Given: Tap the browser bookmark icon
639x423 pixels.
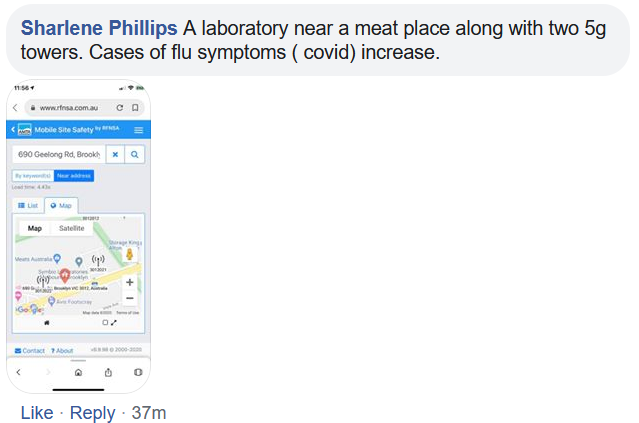Looking at the screenshot, I should coord(135,107).
